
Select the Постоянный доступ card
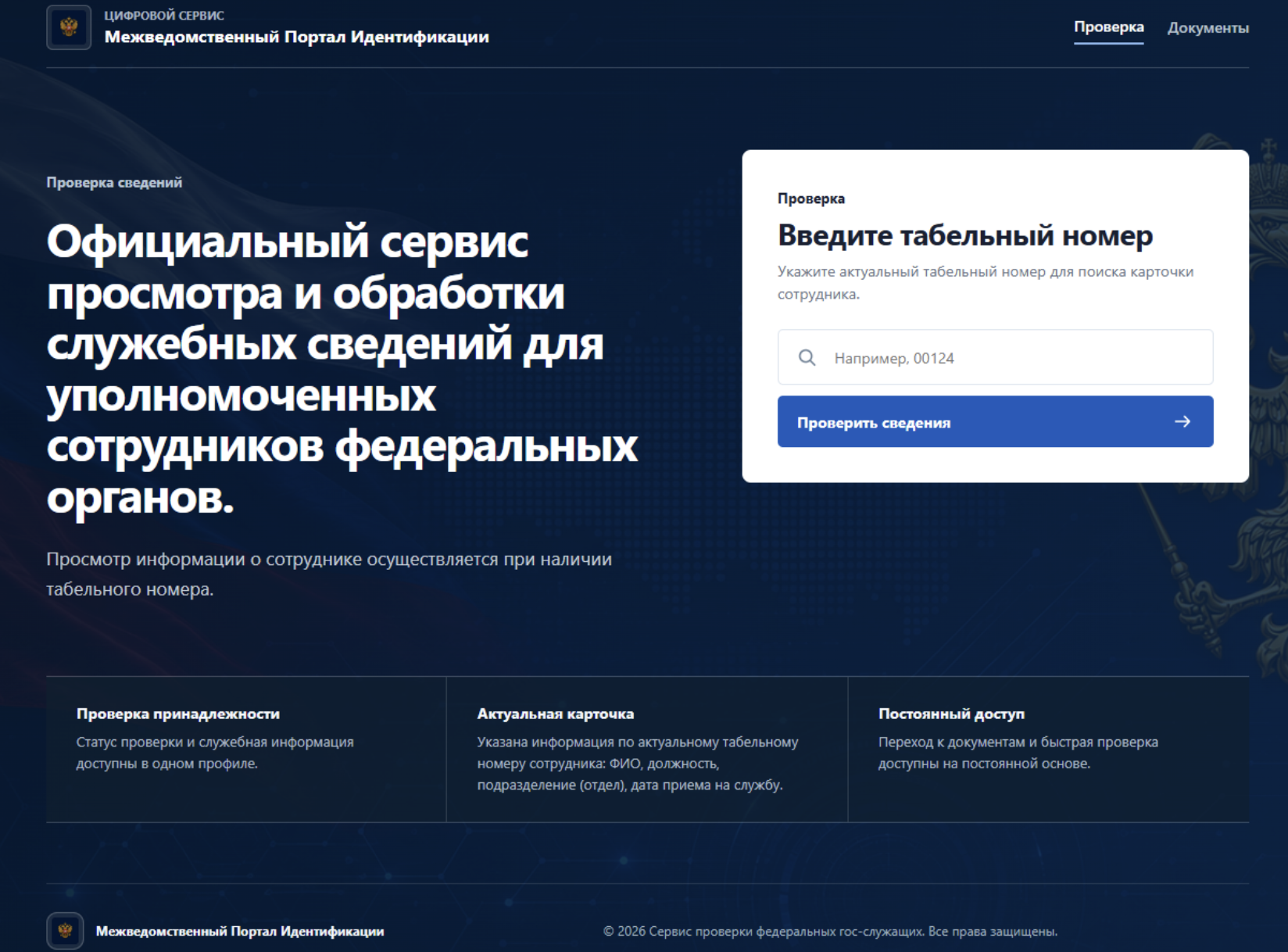pos(1048,749)
